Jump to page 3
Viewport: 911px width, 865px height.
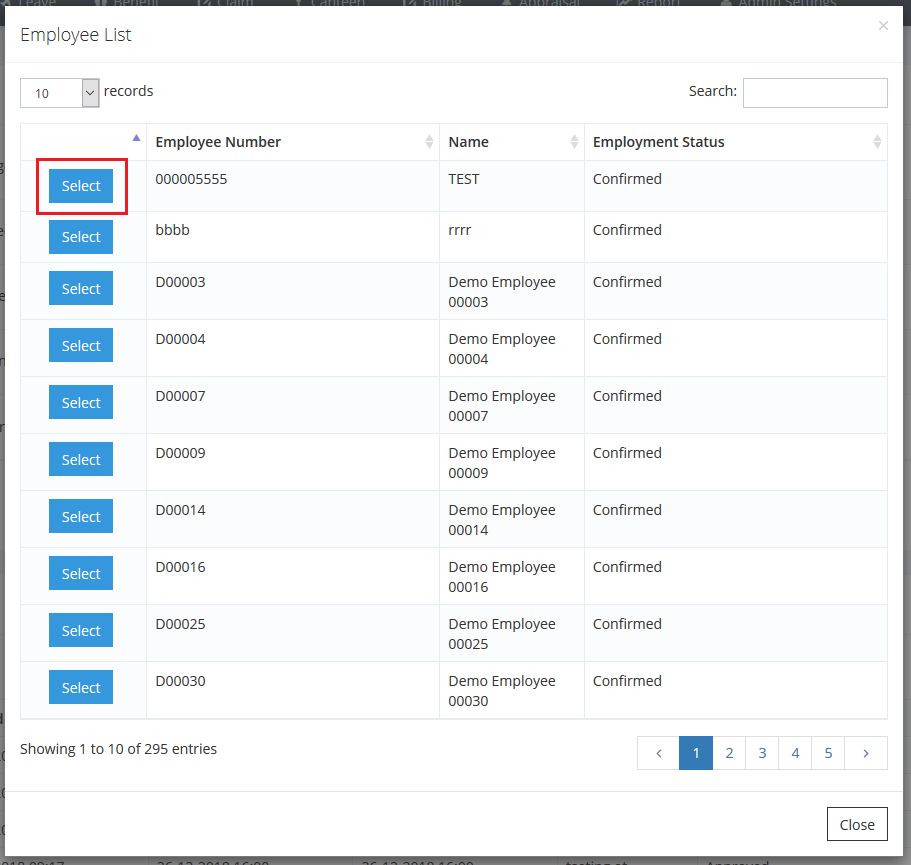(x=762, y=753)
